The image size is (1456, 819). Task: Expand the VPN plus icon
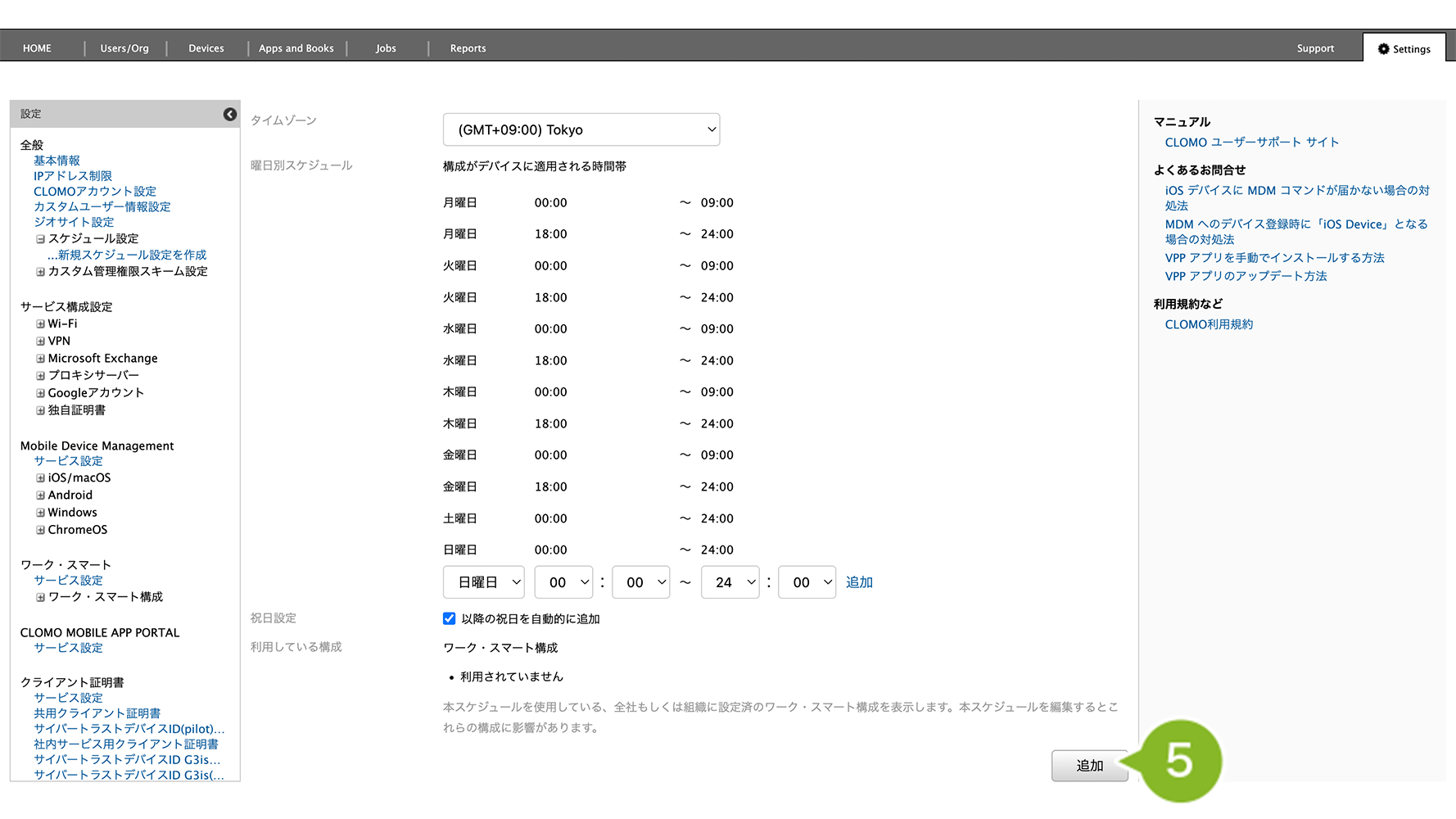(40, 342)
